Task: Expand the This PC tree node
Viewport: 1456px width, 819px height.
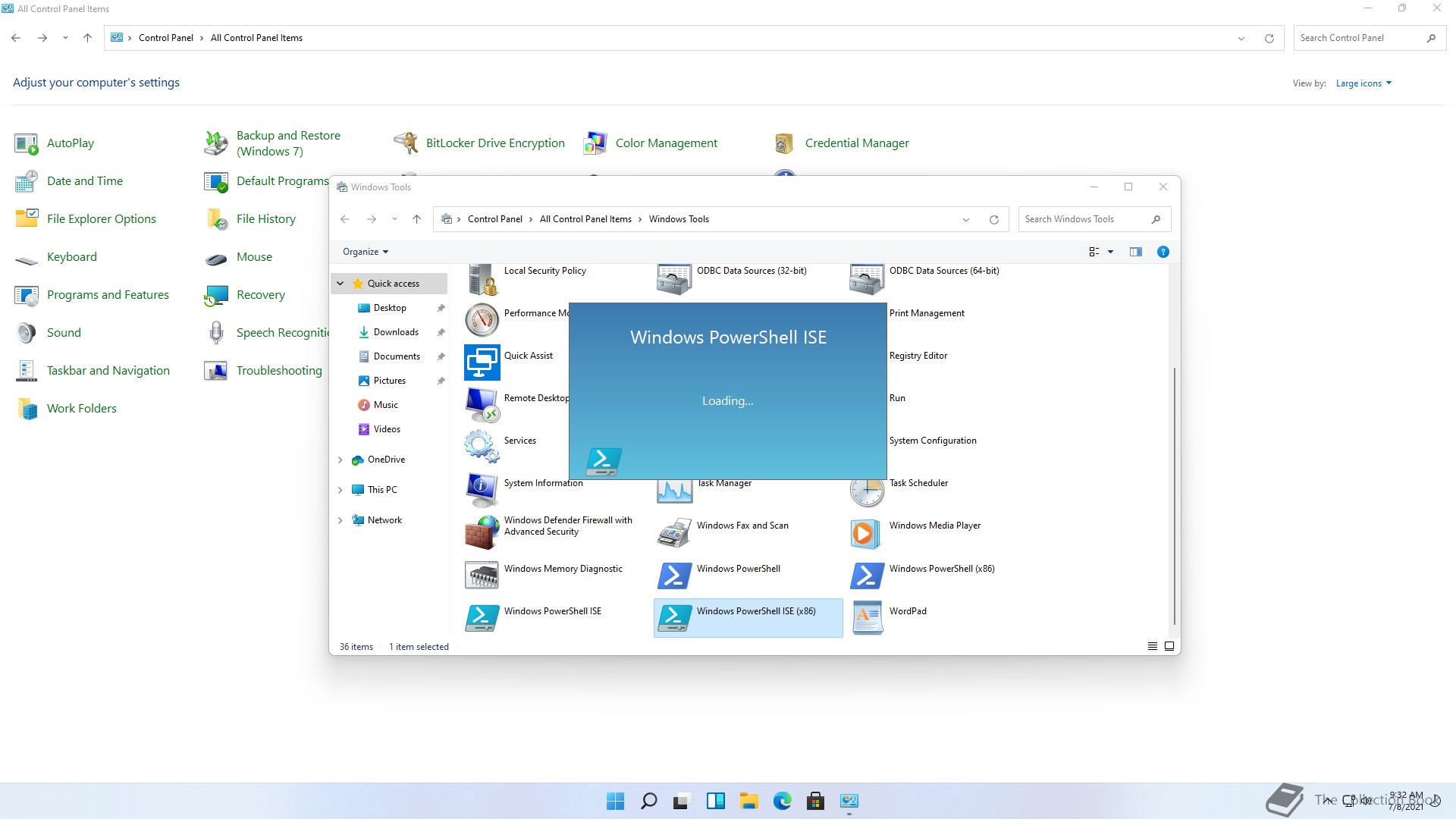Action: coord(340,490)
